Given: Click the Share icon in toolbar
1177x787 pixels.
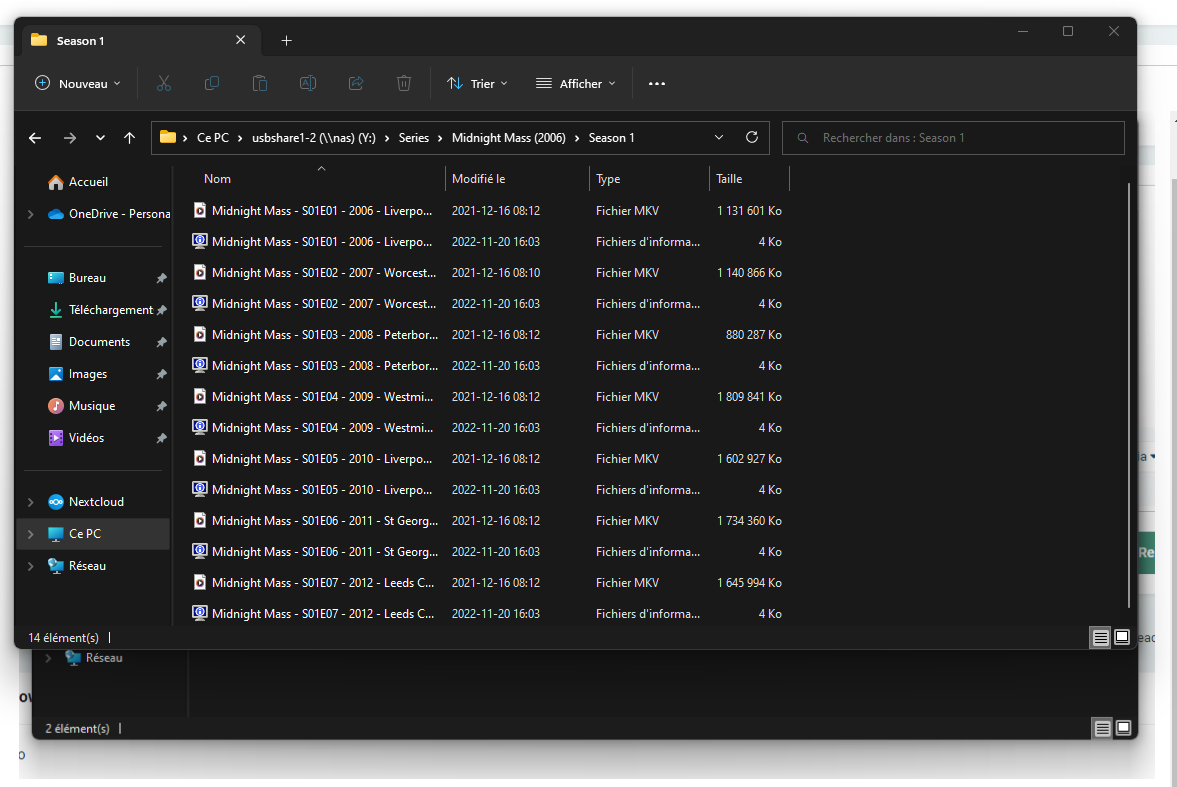Looking at the screenshot, I should [x=356, y=84].
